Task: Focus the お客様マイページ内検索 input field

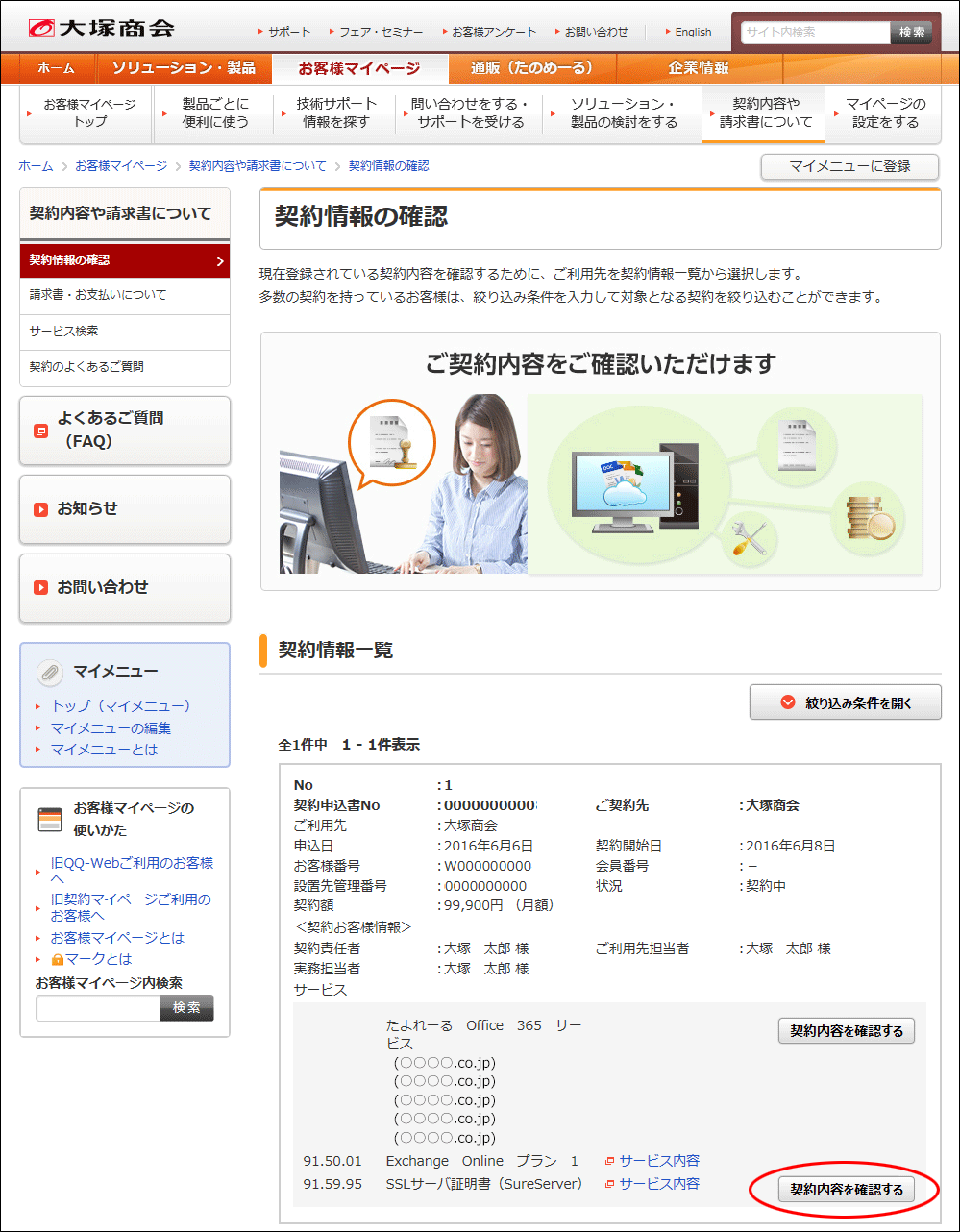Action: 98,1008
